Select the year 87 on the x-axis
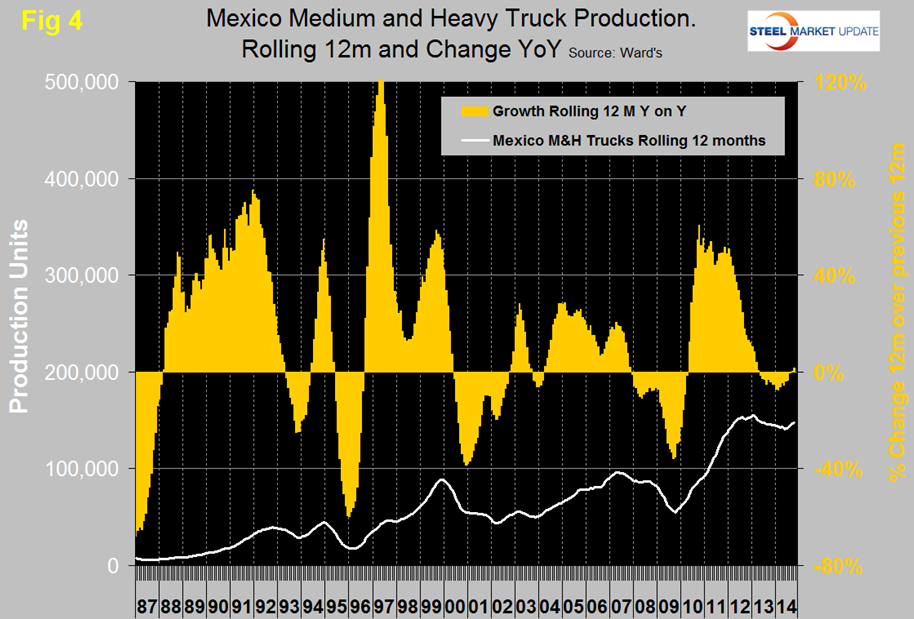914x619 pixels. 147,606
